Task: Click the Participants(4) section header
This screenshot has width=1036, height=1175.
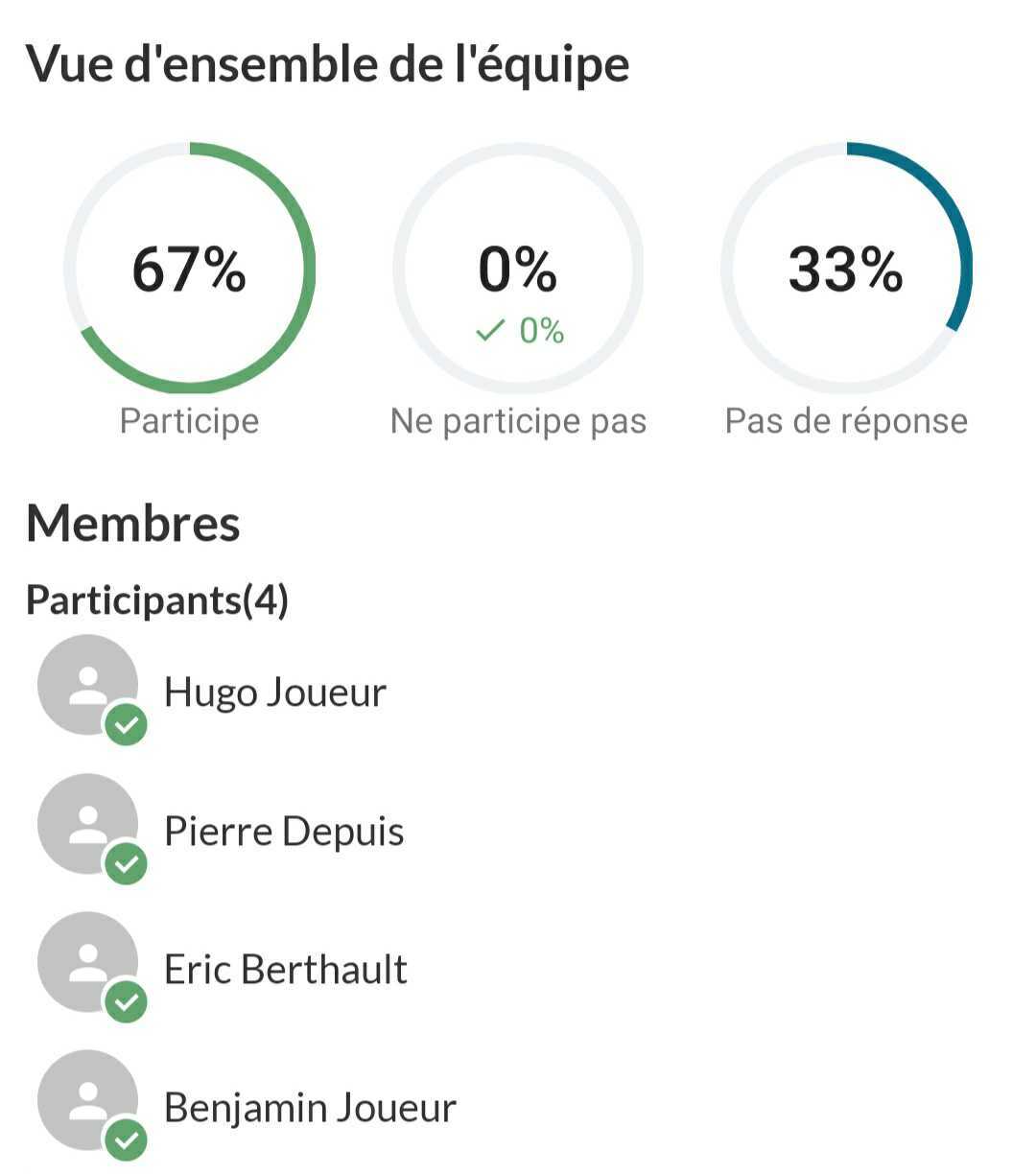Action: 157,599
